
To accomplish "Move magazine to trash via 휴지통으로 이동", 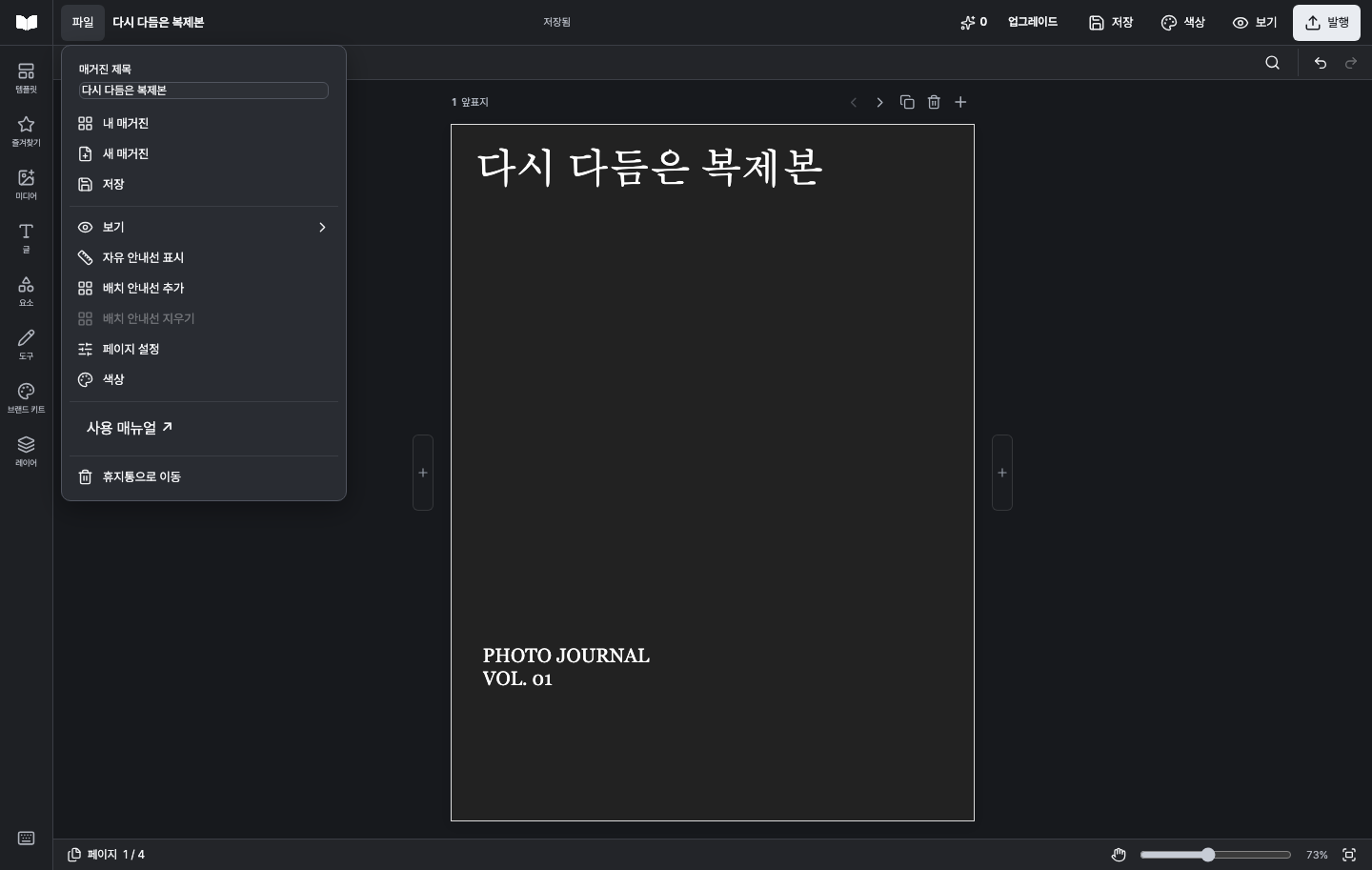I will (x=203, y=476).
